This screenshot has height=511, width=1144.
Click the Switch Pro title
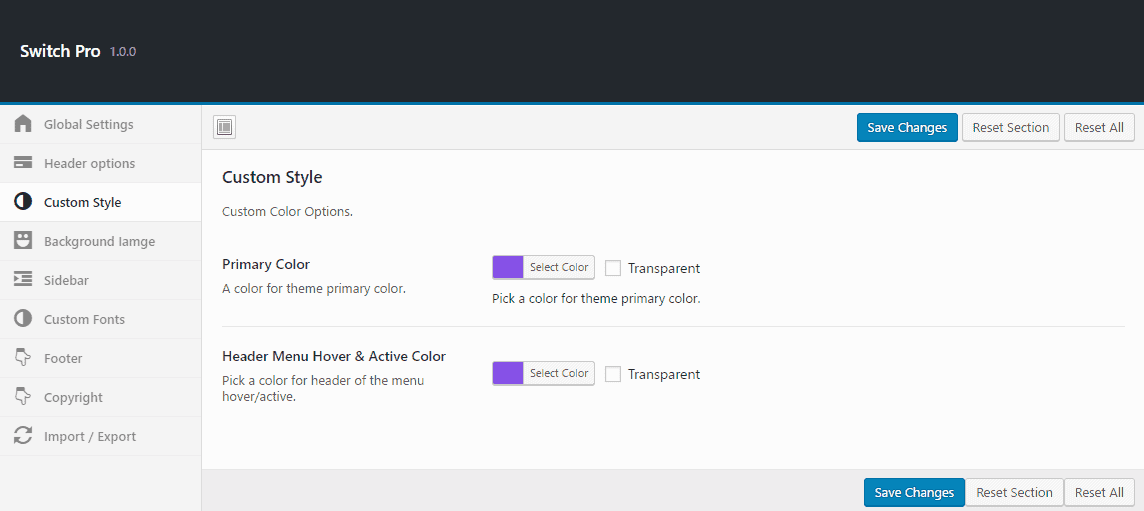[60, 51]
